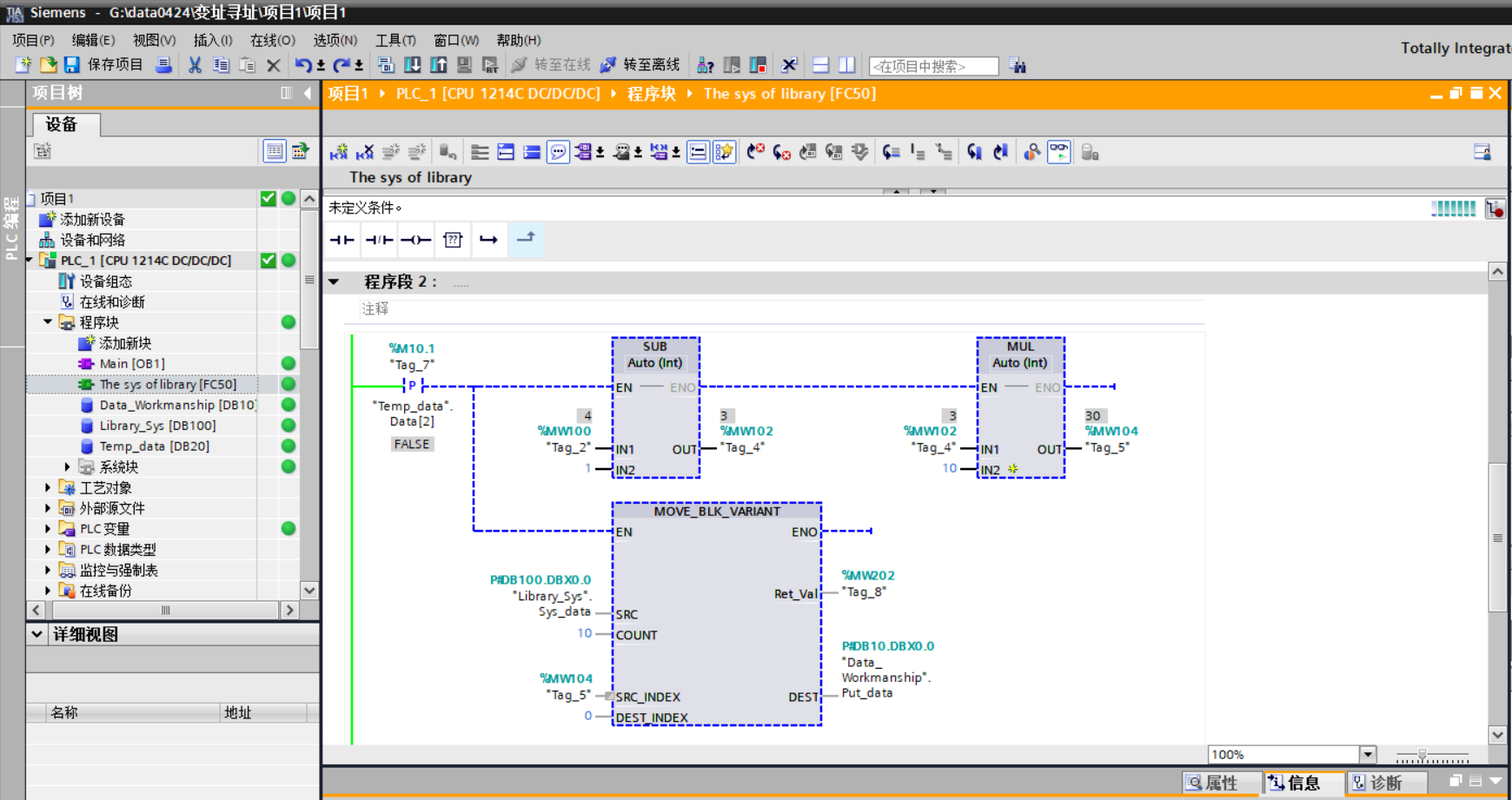Toggle the network comments speech-bubble button
The width and height of the screenshot is (1512, 800).
(558, 153)
